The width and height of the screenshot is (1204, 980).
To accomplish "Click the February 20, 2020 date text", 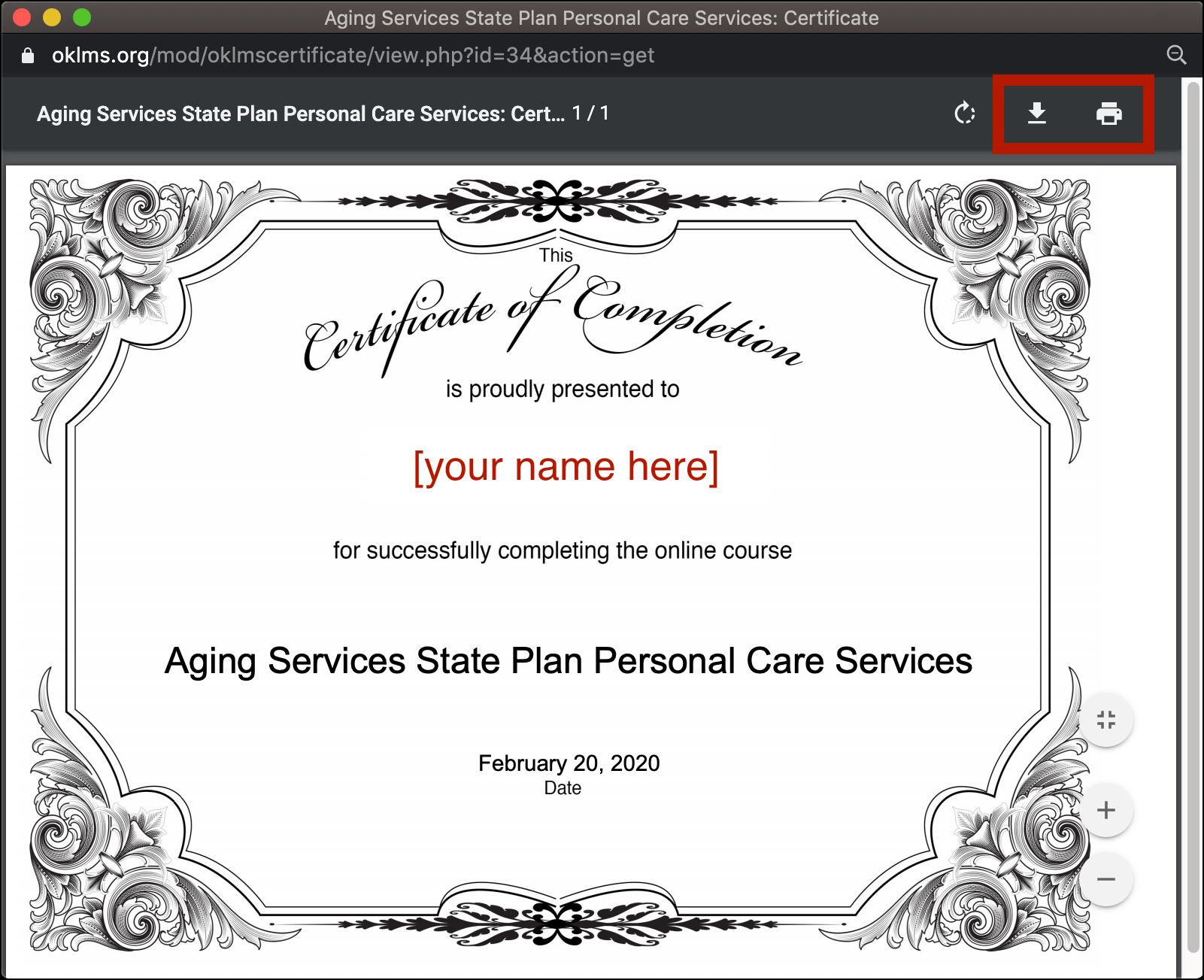I will [x=568, y=763].
